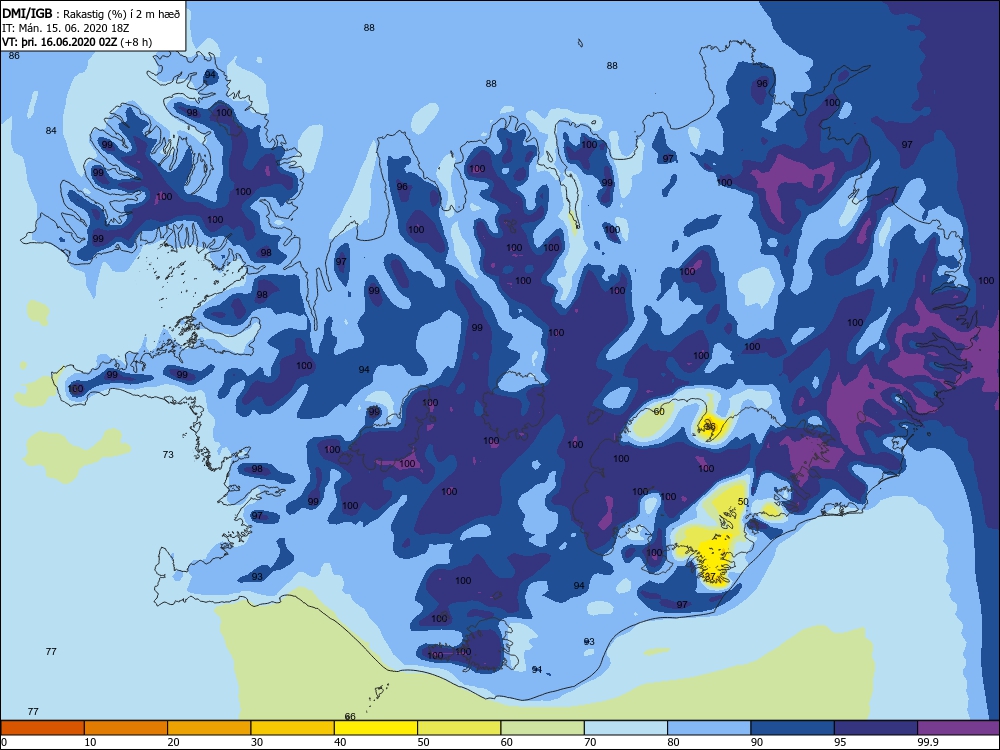Click the '66' humidity value near the legend
This screenshot has width=1000, height=750.
(349, 717)
